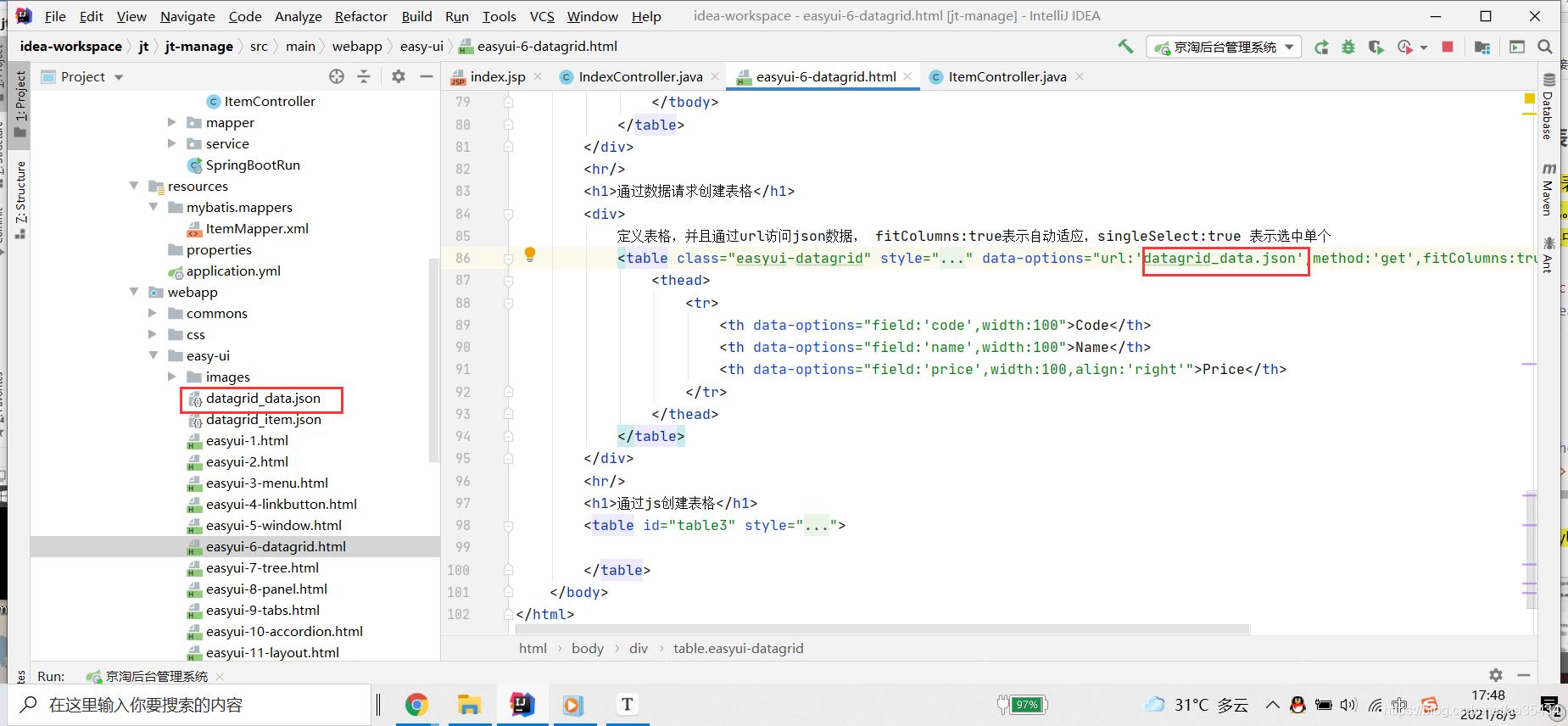Click the volume icon in system tray
Viewport: 1568px width, 726px height.
click(1349, 705)
